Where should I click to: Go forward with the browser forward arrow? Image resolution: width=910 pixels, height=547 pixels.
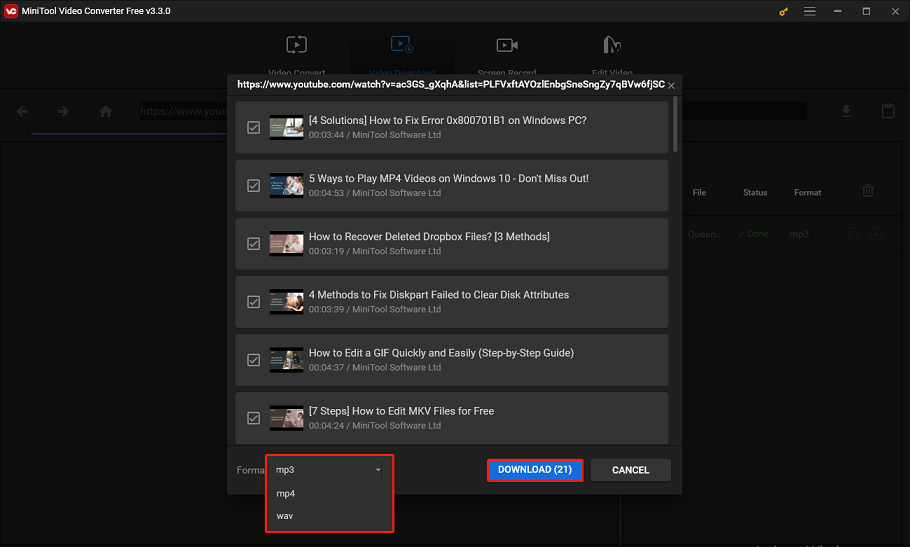click(63, 111)
